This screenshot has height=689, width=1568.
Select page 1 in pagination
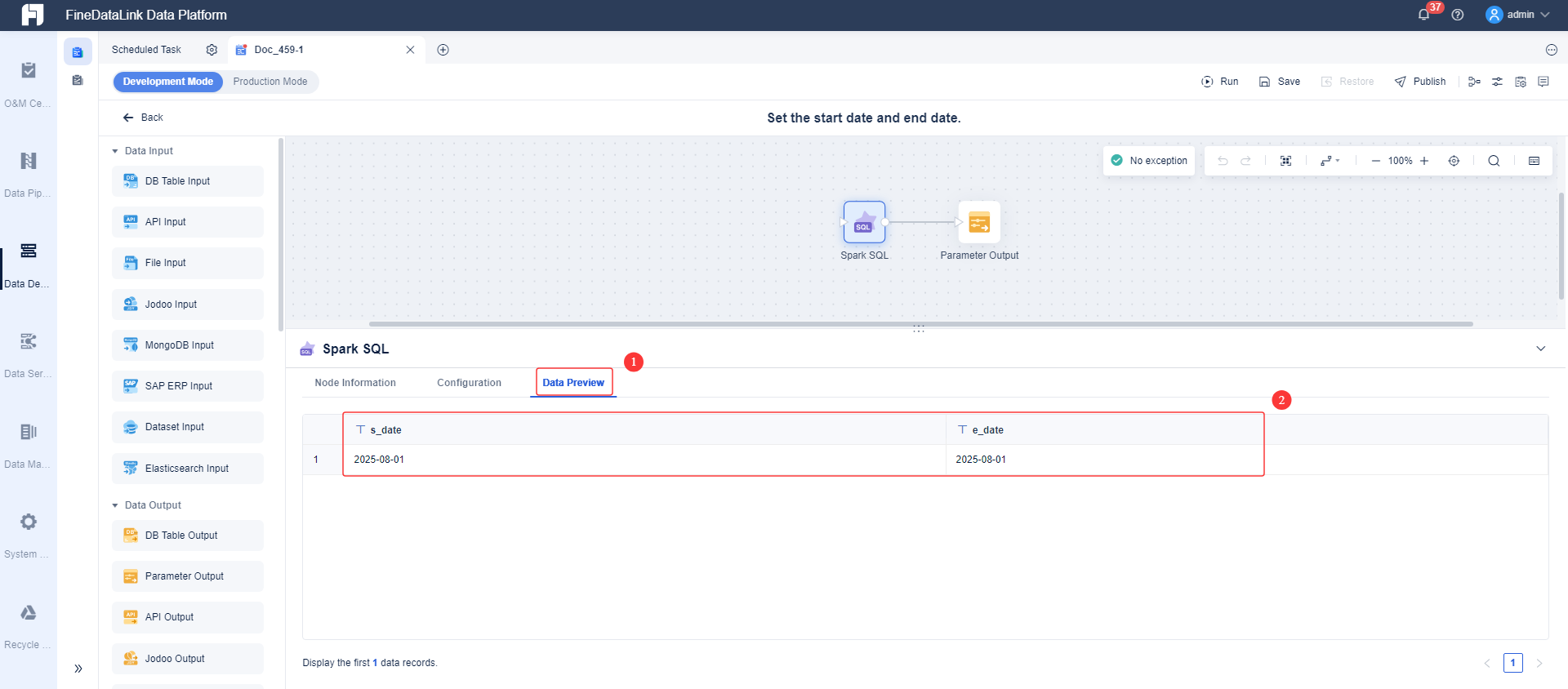pos(1512,663)
